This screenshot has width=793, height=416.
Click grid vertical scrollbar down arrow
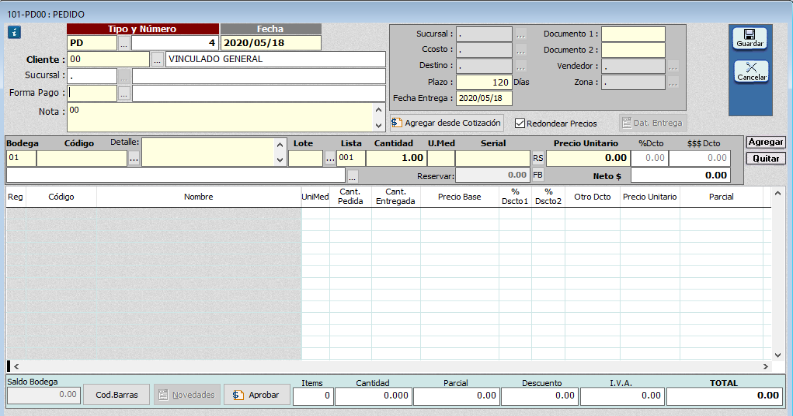777,355
